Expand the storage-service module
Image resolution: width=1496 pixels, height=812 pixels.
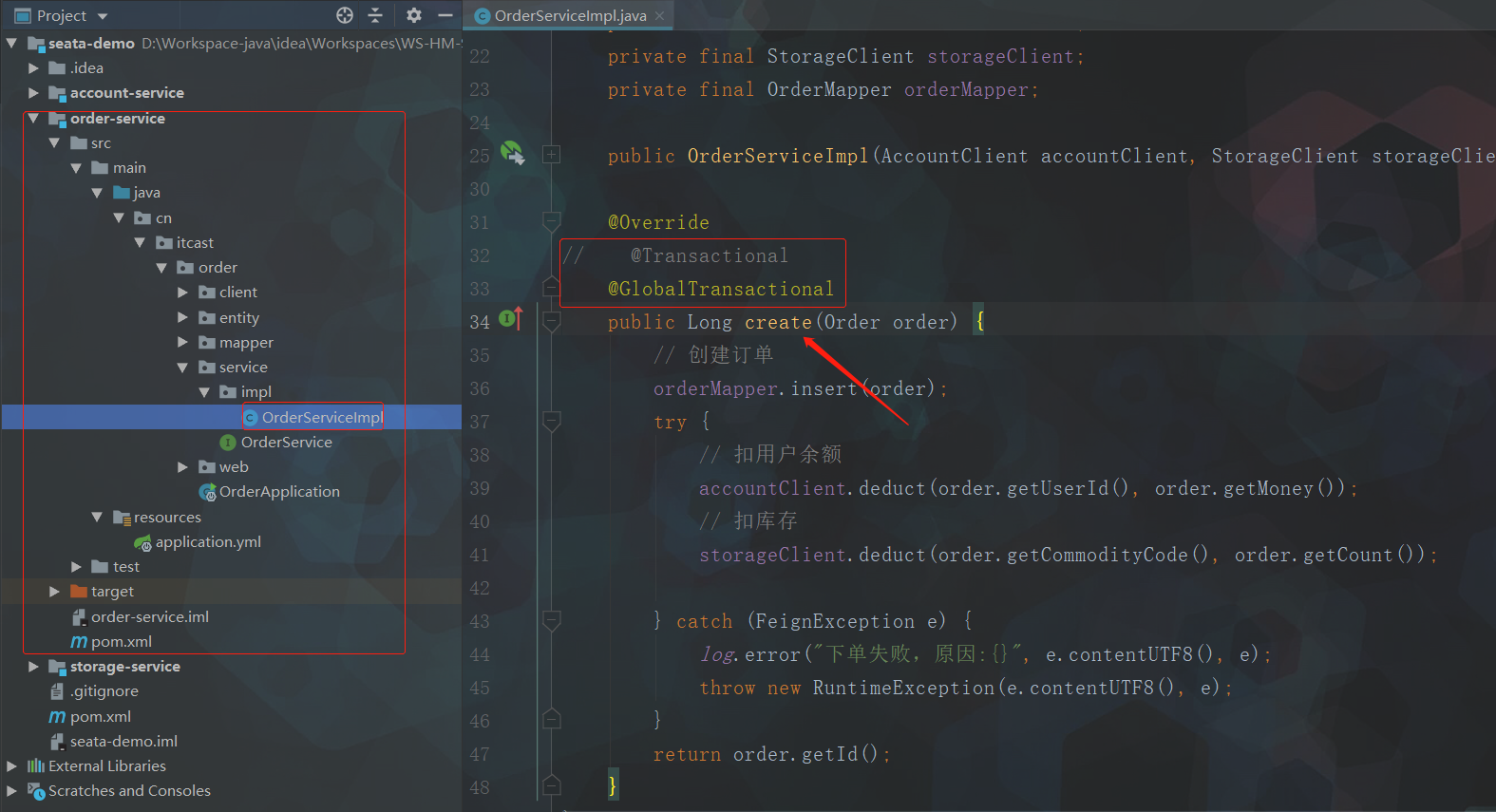click(x=33, y=667)
